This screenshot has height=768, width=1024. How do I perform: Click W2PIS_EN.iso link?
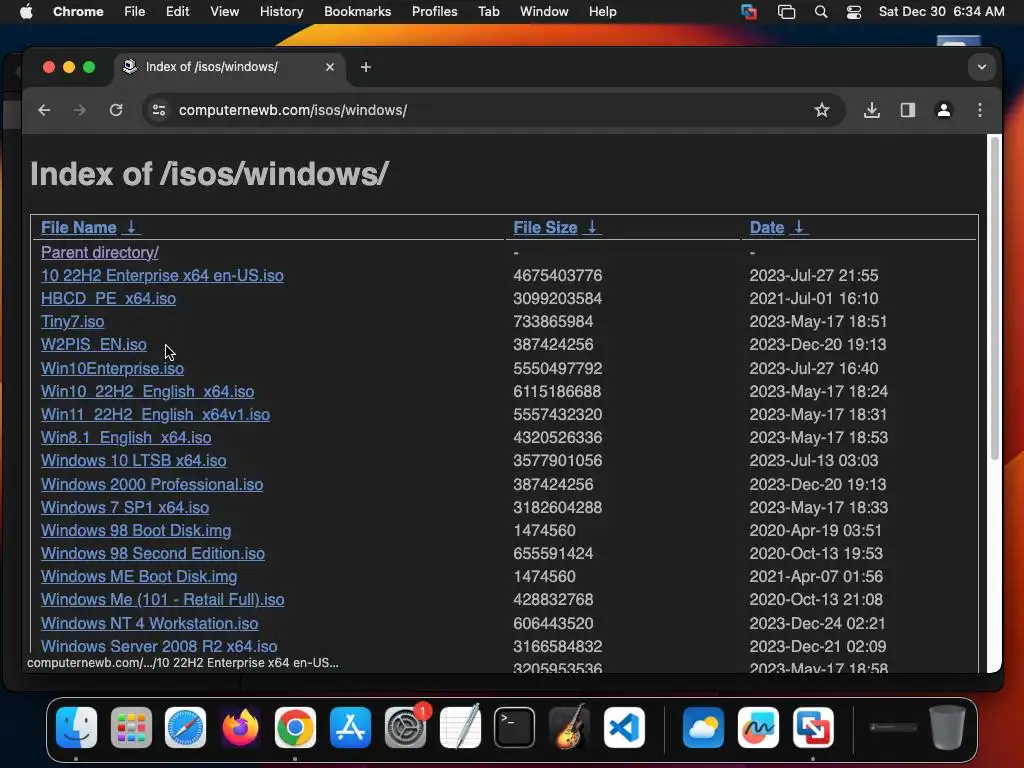click(x=93, y=345)
